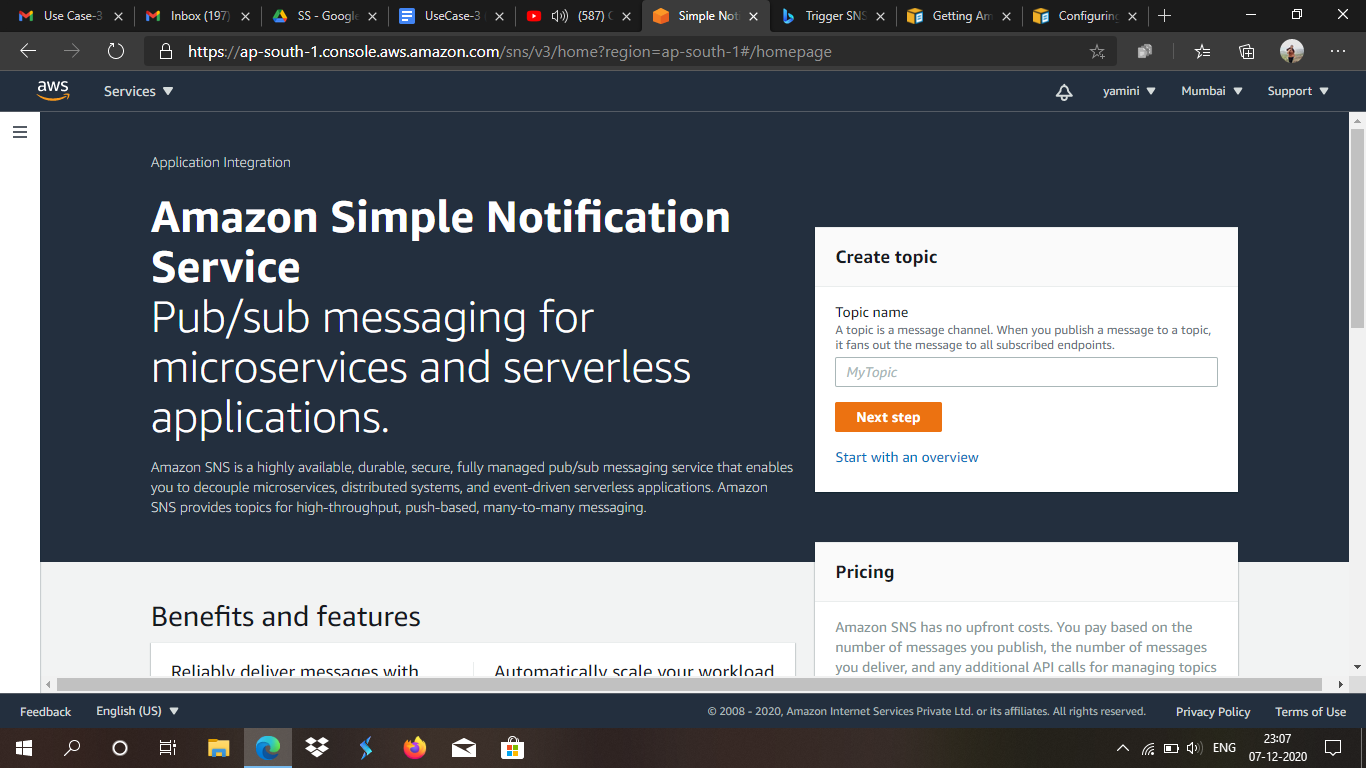Open the Feedback link in footer
The width and height of the screenshot is (1366, 768).
coord(45,712)
